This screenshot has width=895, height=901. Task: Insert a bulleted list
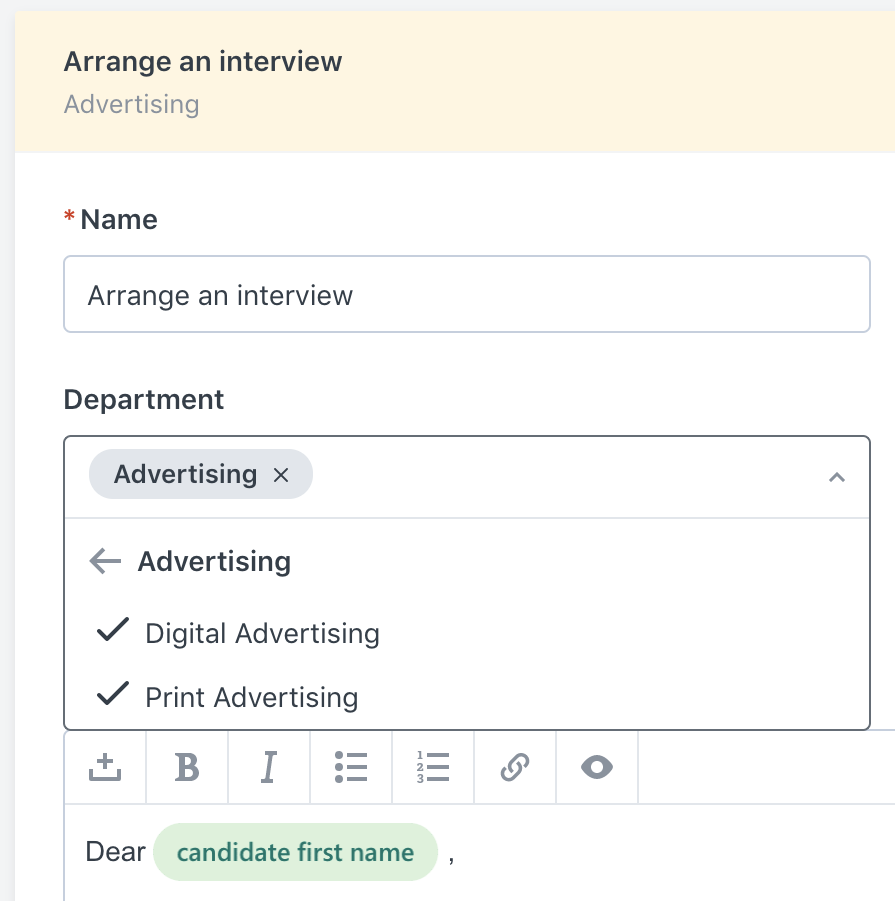(x=350, y=767)
